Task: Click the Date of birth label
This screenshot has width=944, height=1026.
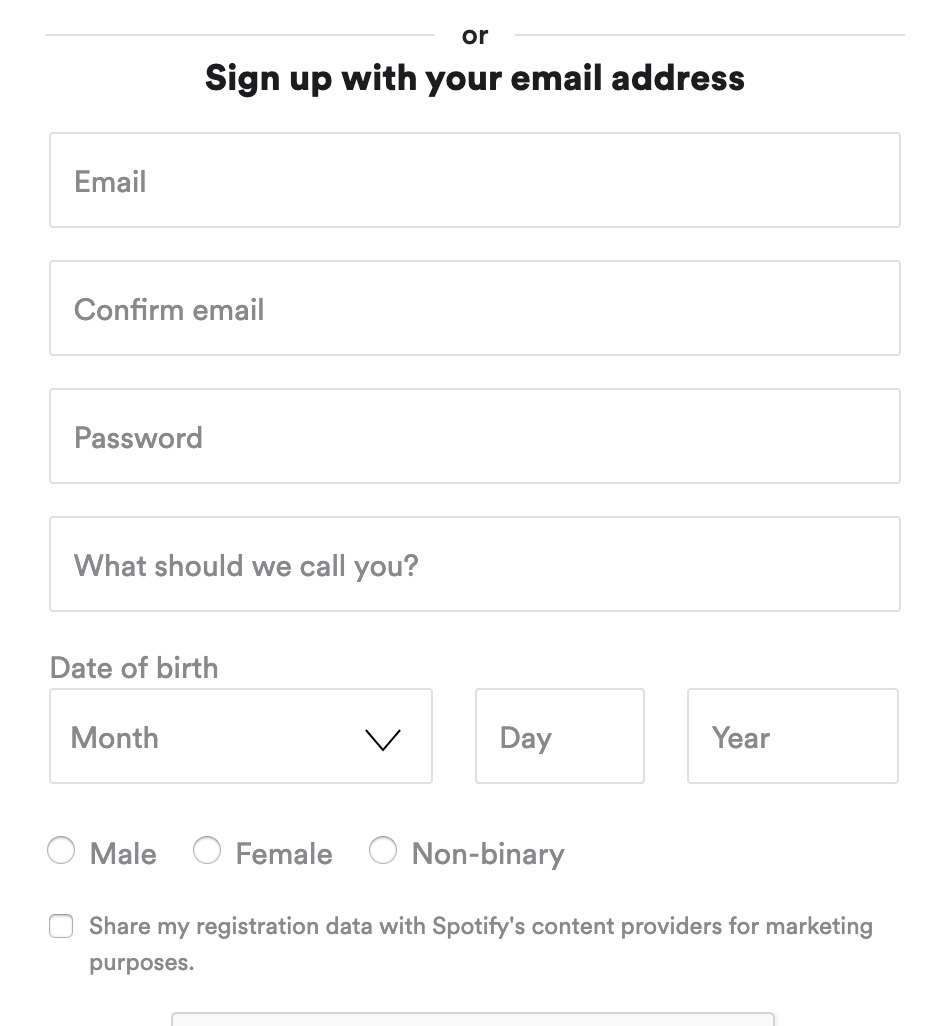Action: [x=134, y=667]
